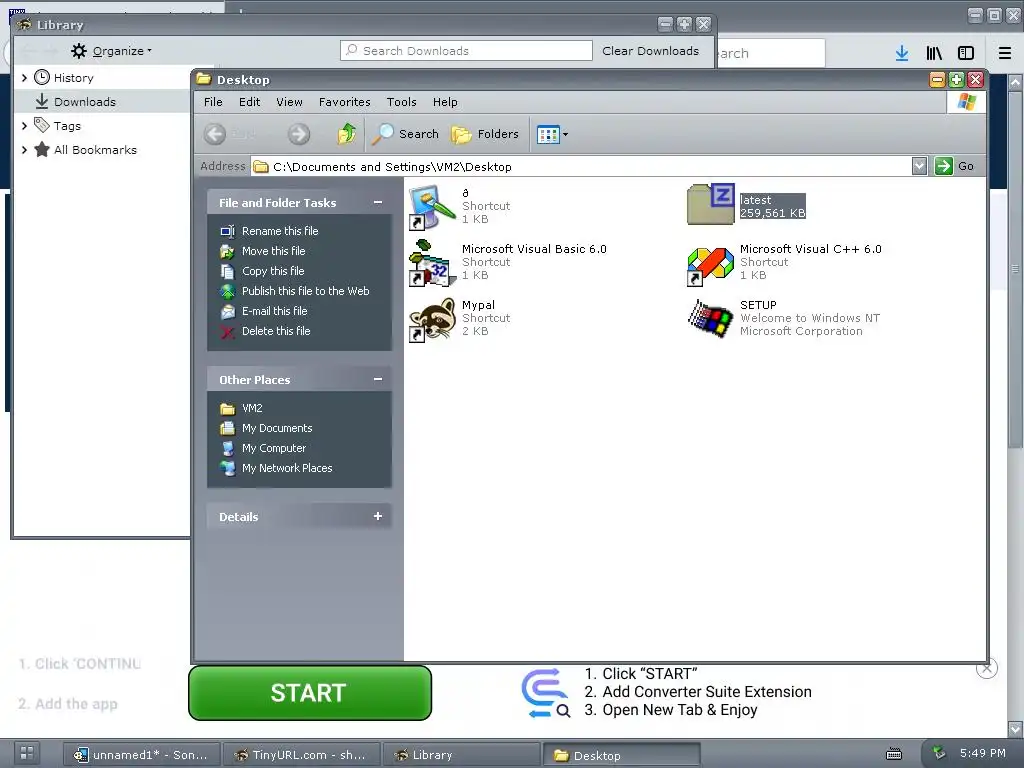Toggle the Folders pane button
Image resolution: width=1024 pixels, height=768 pixels.
[485, 134]
